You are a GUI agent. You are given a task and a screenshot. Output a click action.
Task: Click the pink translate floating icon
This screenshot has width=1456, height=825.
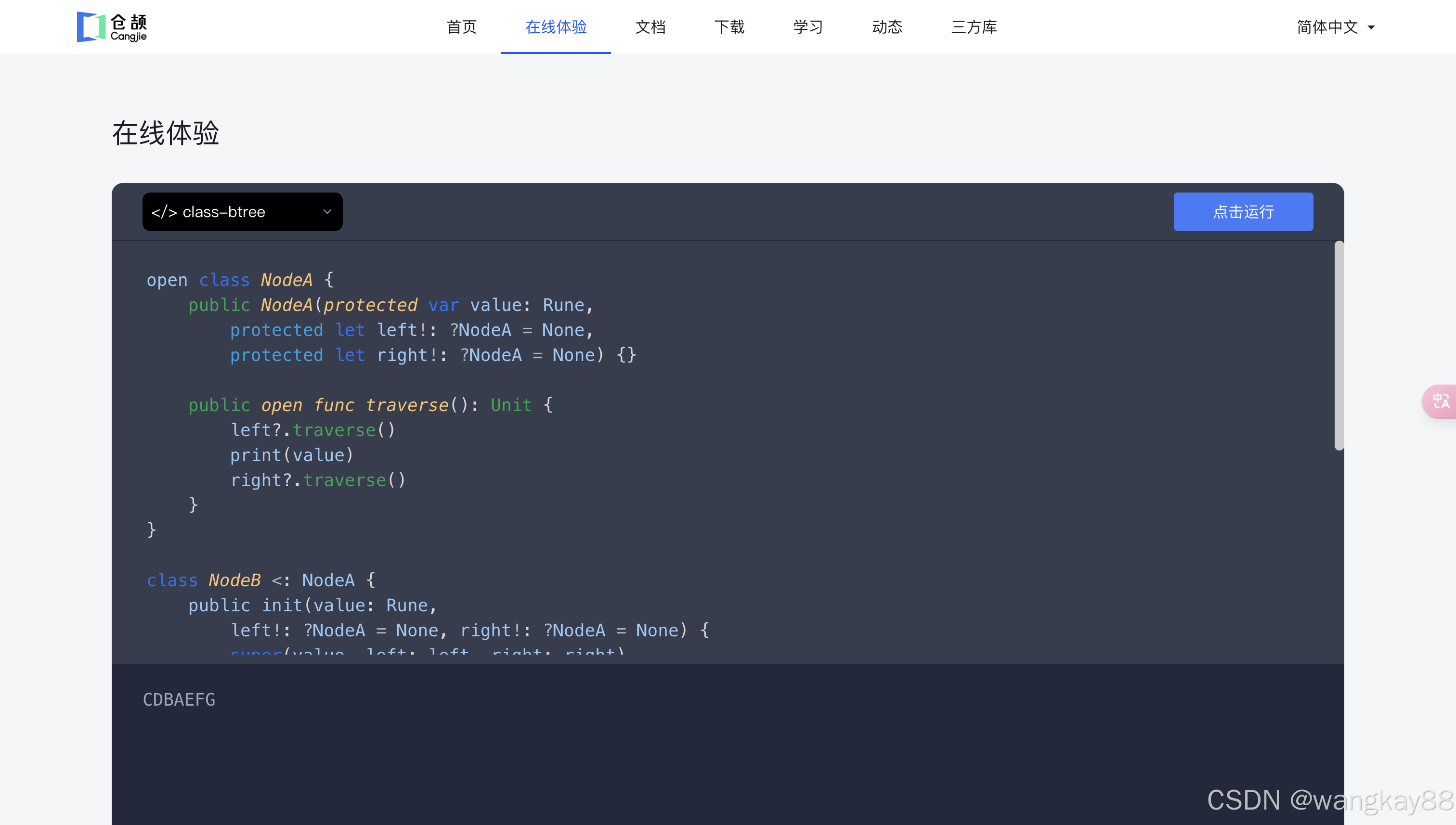(x=1440, y=402)
